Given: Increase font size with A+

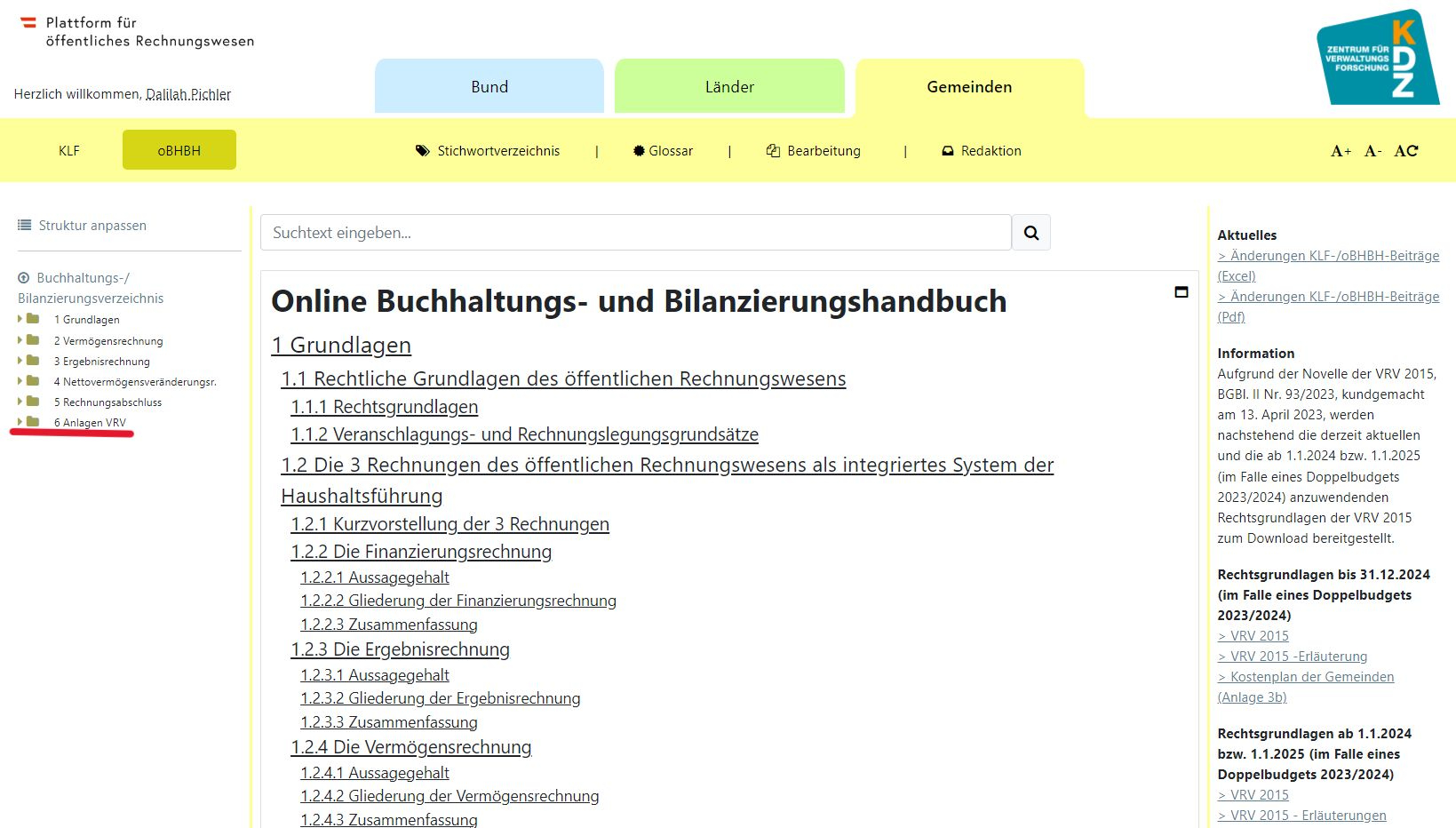Looking at the screenshot, I should [1341, 151].
